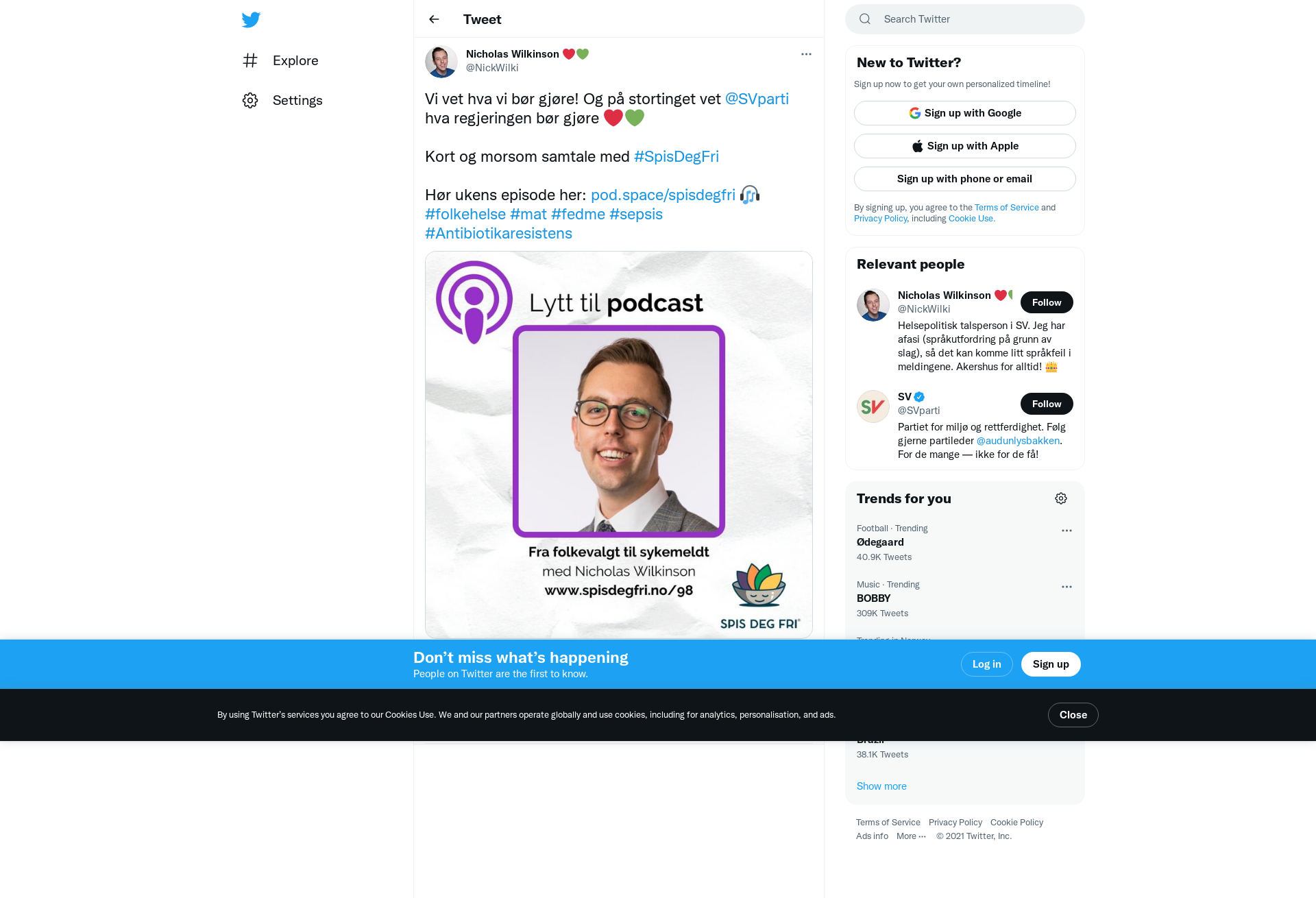Open the SV party profile avatar
This screenshot has width=1316, height=898.
tap(873, 406)
